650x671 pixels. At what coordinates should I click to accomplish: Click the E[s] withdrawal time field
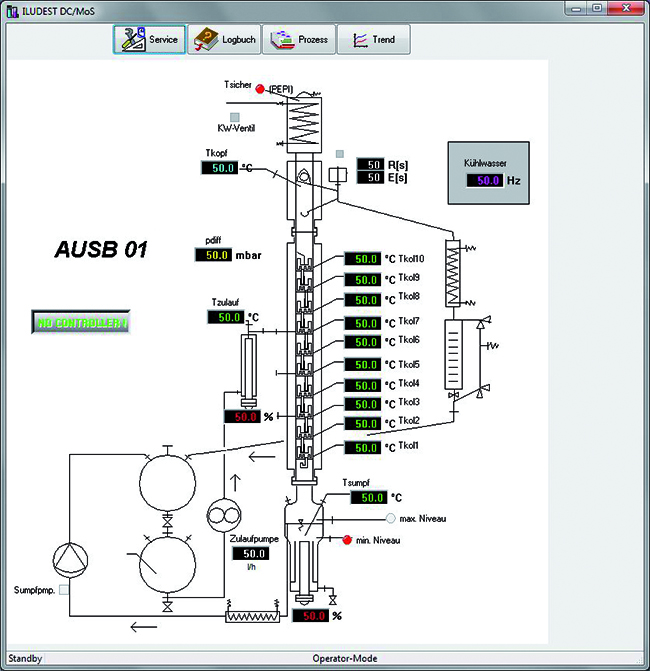(370, 177)
